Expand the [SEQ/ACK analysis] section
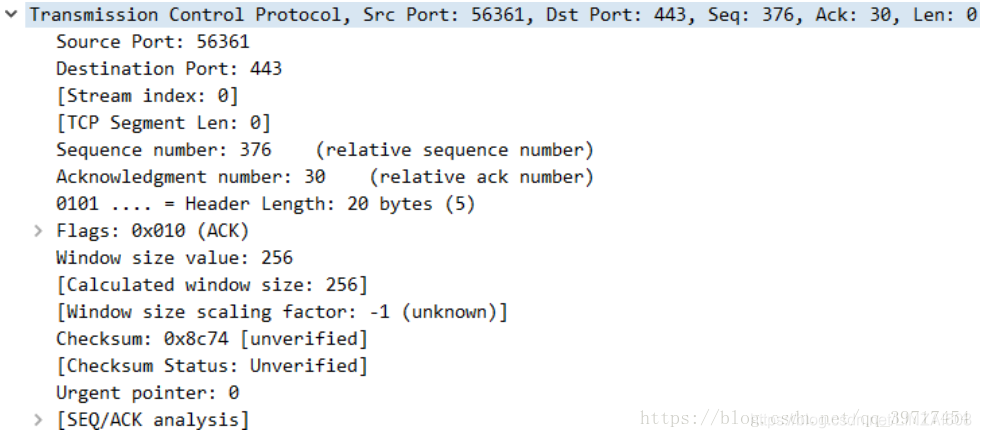The image size is (981, 438). tap(39, 419)
